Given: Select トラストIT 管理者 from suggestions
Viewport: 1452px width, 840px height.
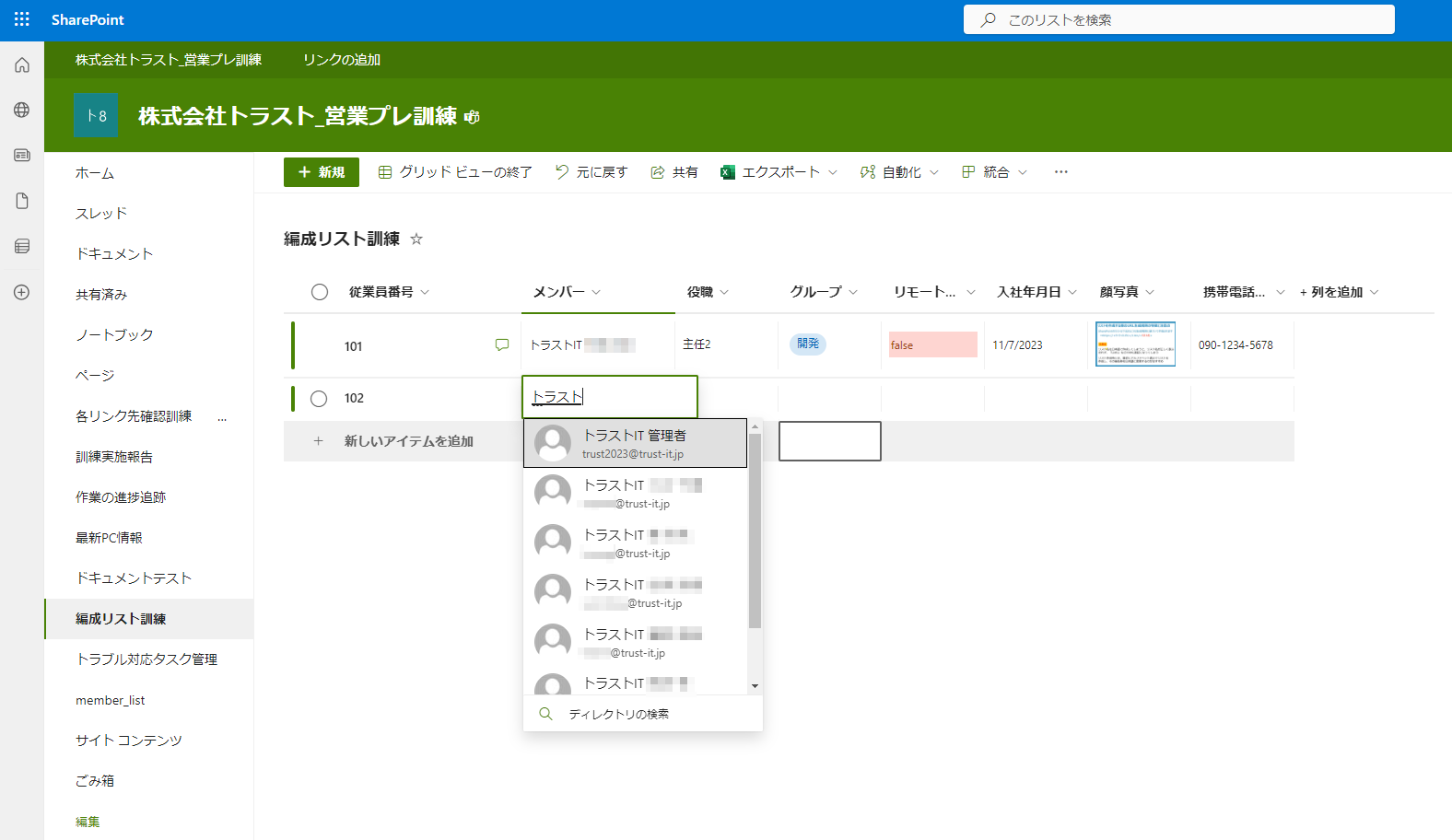Looking at the screenshot, I should [635, 443].
